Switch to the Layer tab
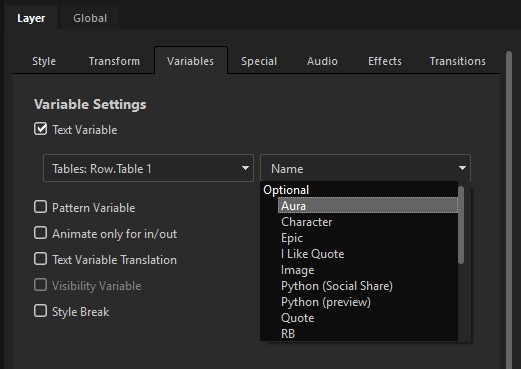This screenshot has height=369, width=521. click(x=31, y=18)
